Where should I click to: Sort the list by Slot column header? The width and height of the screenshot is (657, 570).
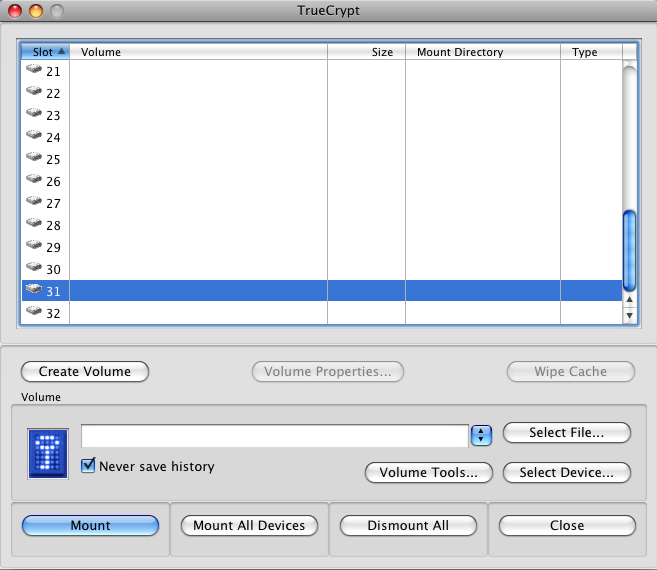coord(45,52)
